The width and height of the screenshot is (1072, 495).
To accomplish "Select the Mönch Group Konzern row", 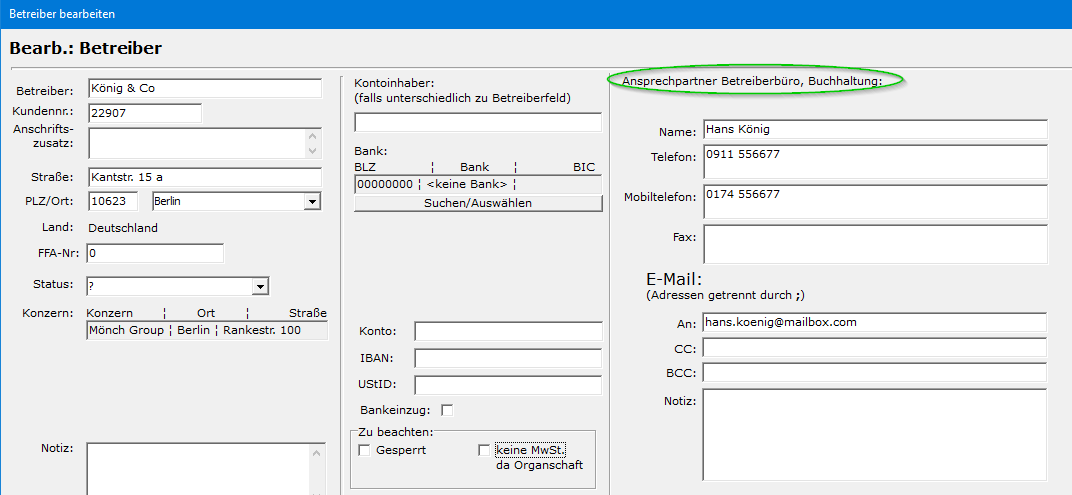I will [x=207, y=330].
